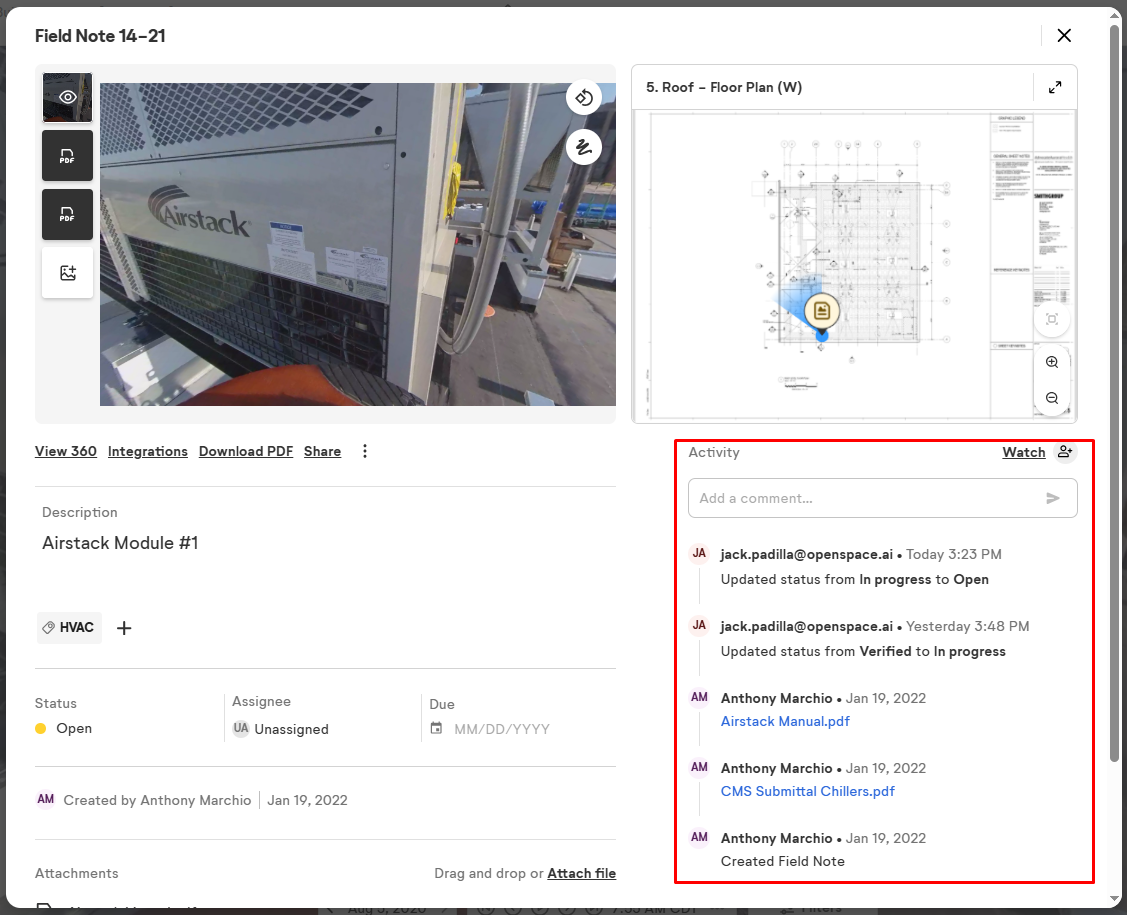Open the annotation drawing tool on the photo
1127x915 pixels.
tap(584, 146)
